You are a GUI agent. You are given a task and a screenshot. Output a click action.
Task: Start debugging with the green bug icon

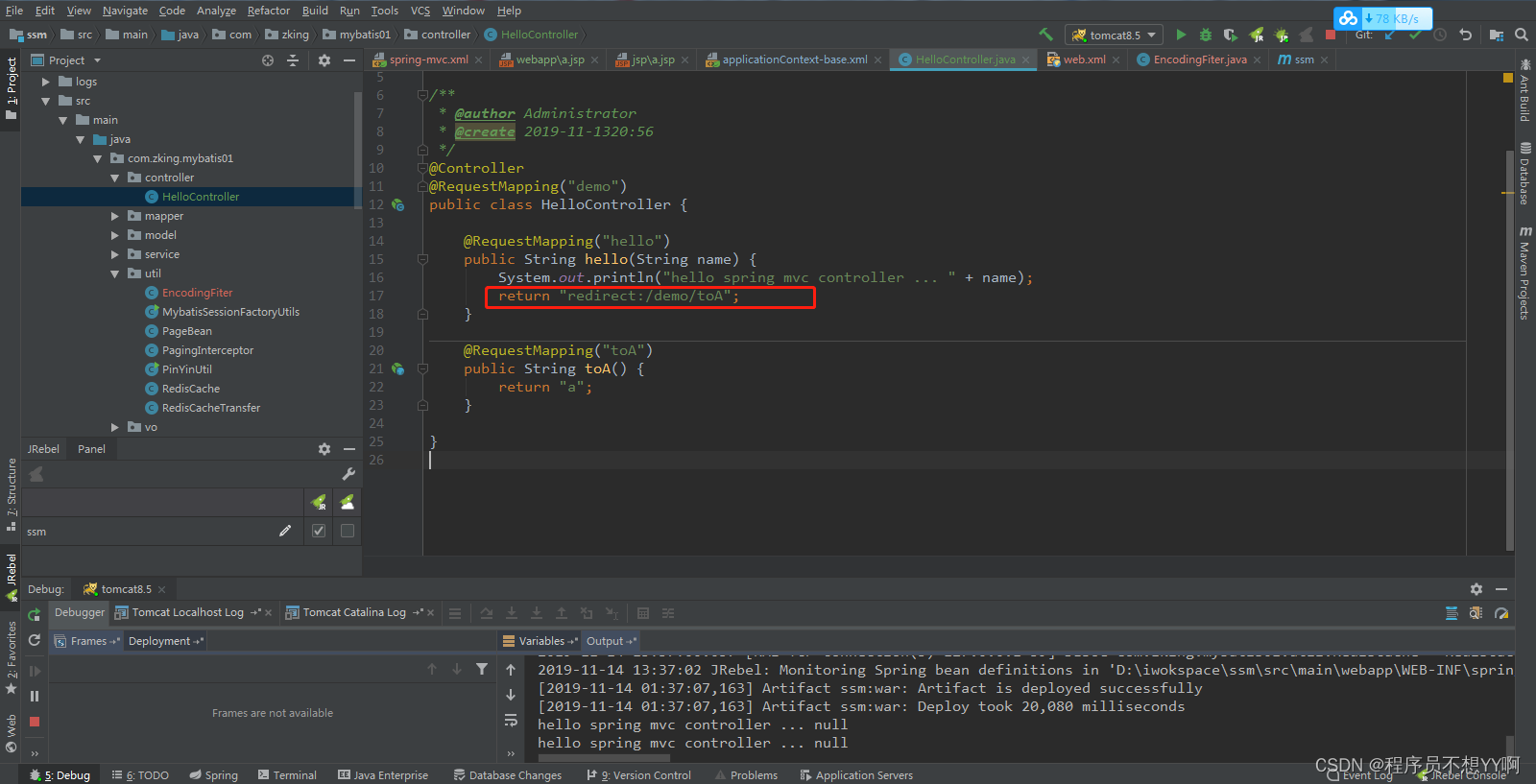(1206, 35)
